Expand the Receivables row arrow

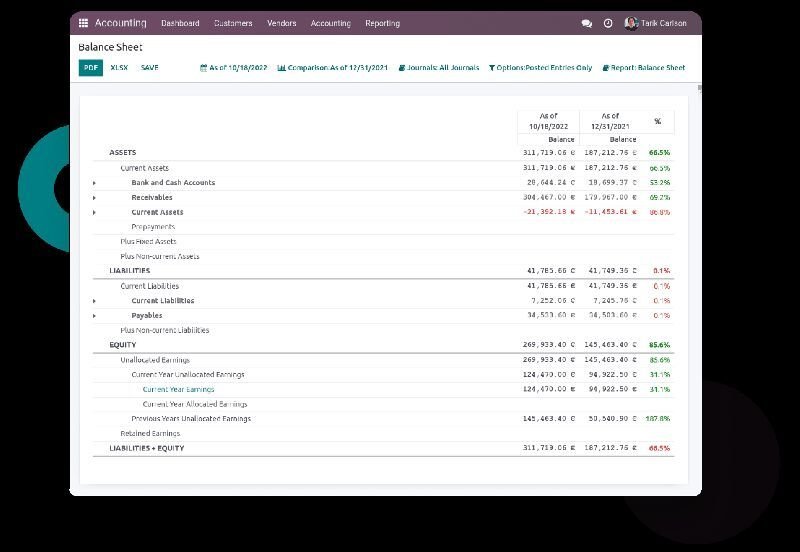pyautogui.click(x=95, y=198)
